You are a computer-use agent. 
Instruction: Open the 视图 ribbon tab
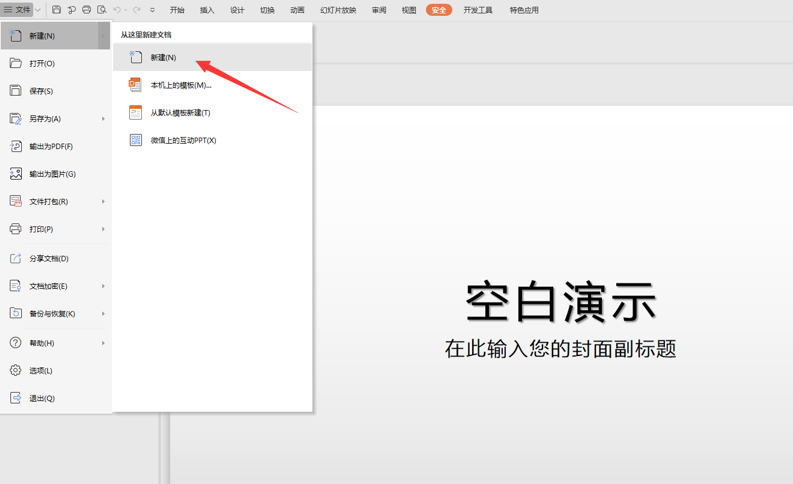(x=409, y=10)
